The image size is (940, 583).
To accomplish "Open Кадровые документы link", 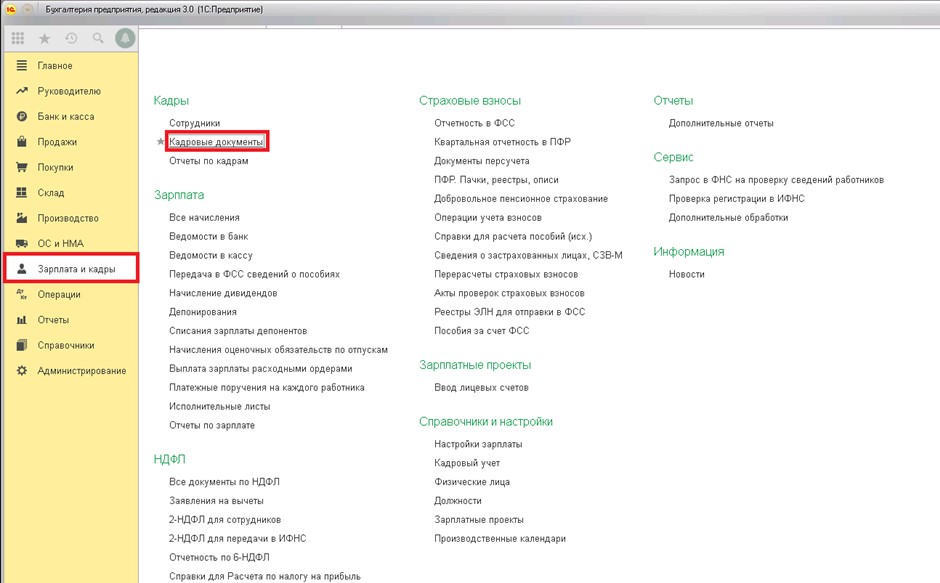I will [x=216, y=143].
